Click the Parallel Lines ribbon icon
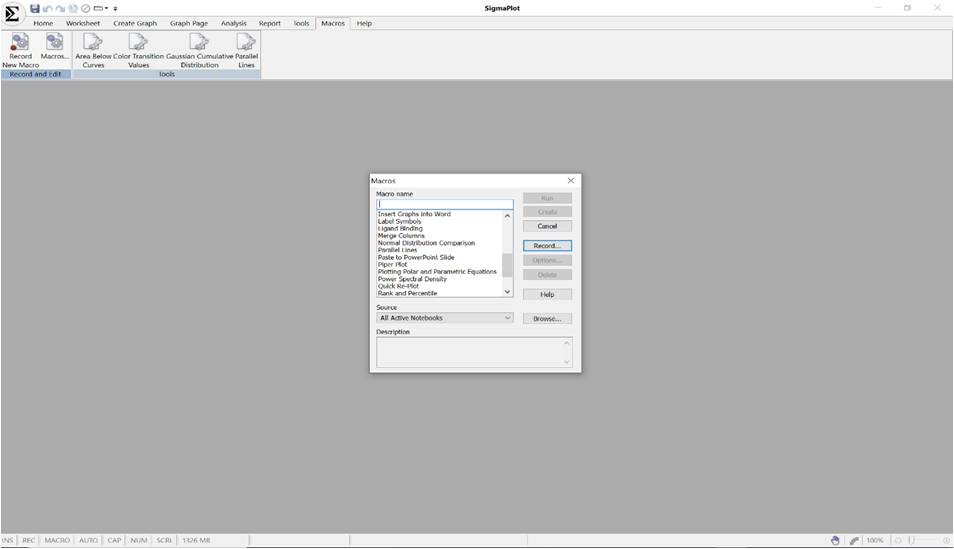The width and height of the screenshot is (954, 549). coord(246,43)
